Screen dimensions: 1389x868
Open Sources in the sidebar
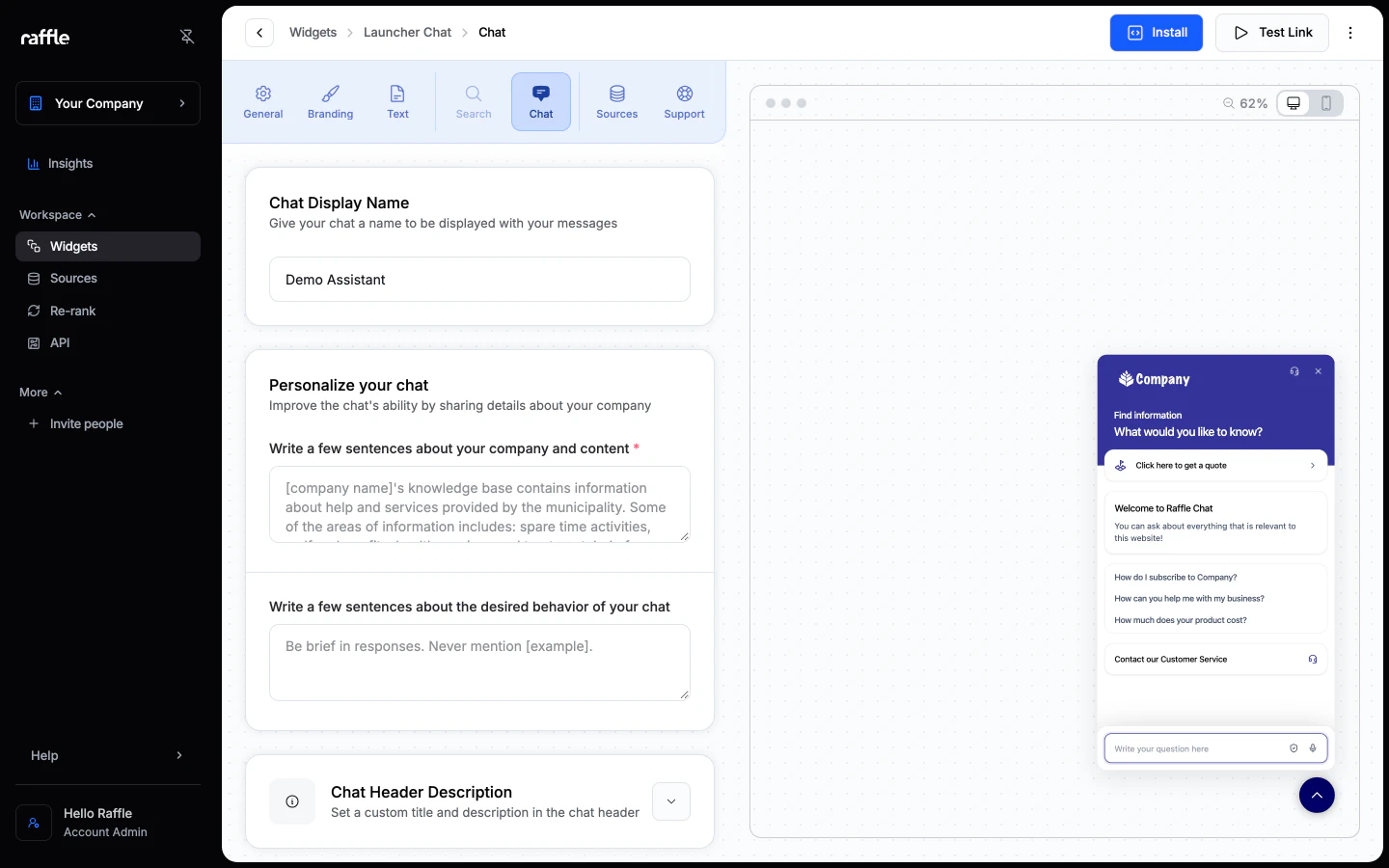click(x=108, y=279)
